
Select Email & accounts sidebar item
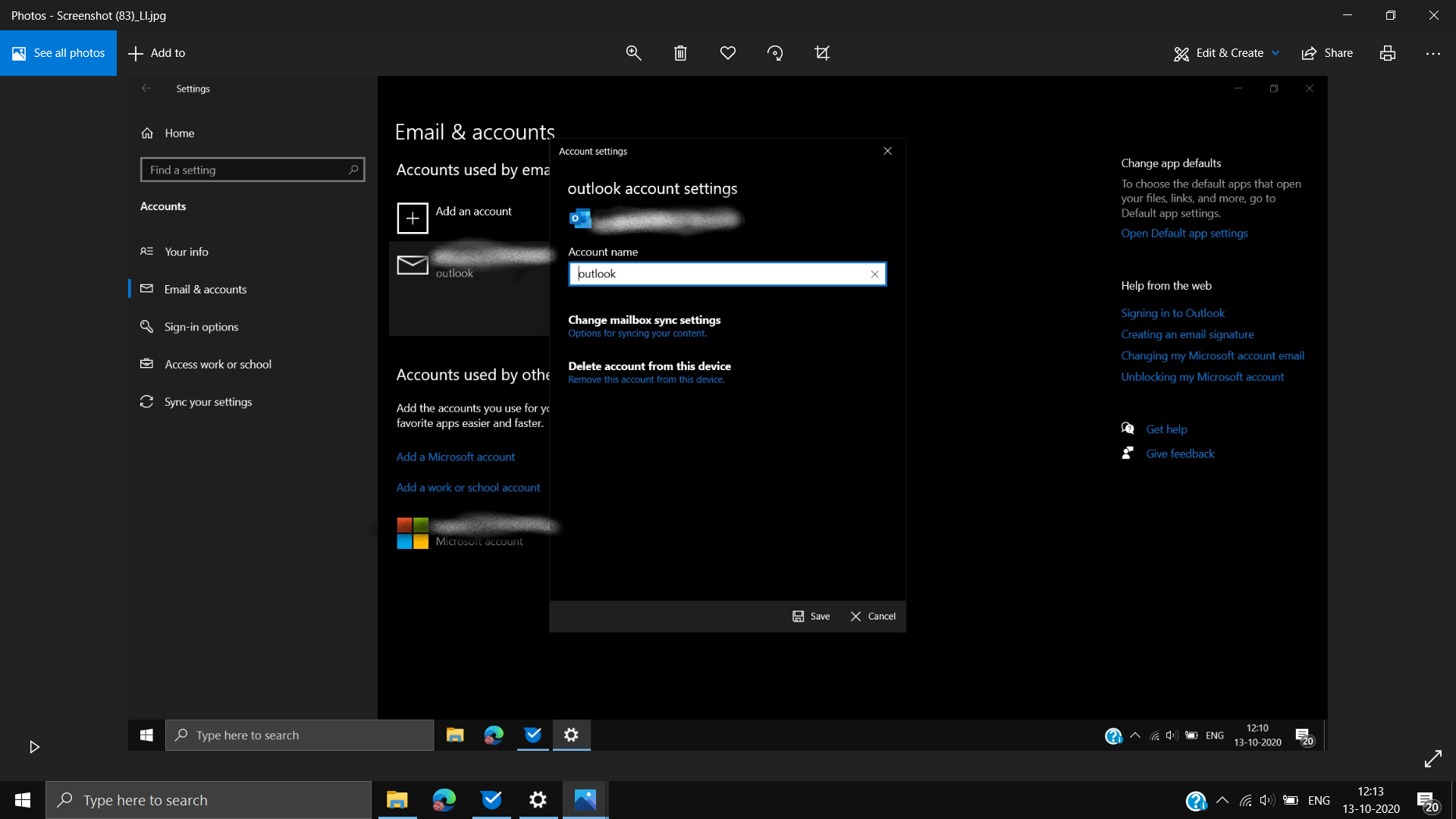[x=193, y=289]
